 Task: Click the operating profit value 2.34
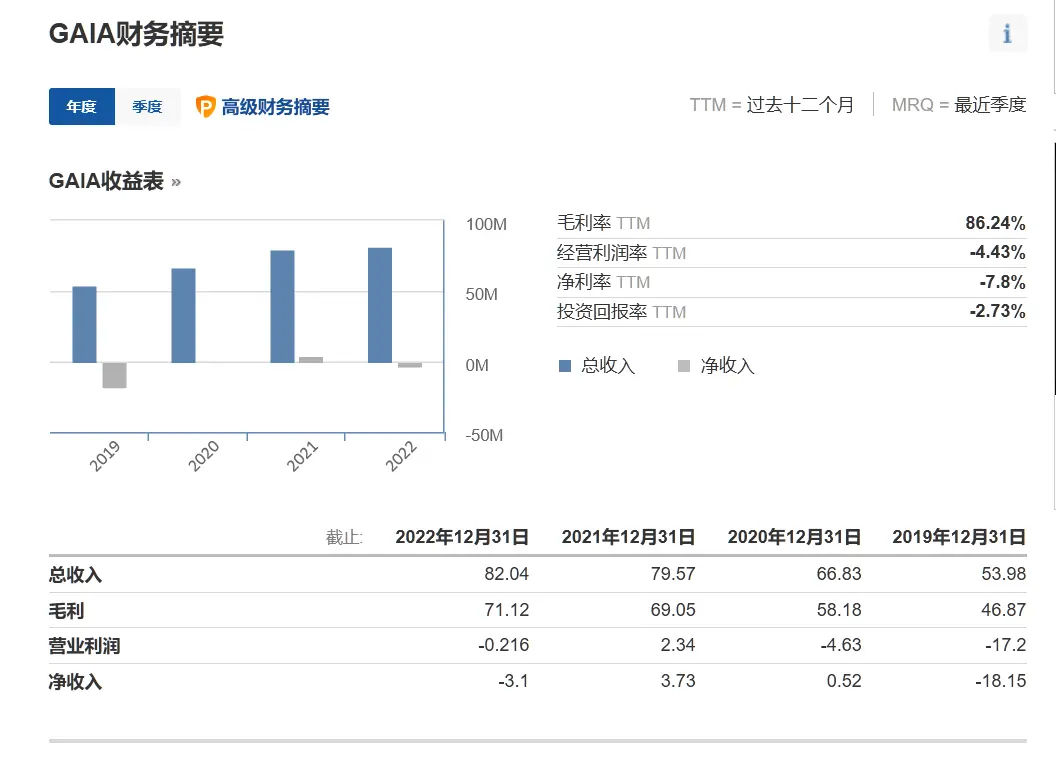coord(678,645)
